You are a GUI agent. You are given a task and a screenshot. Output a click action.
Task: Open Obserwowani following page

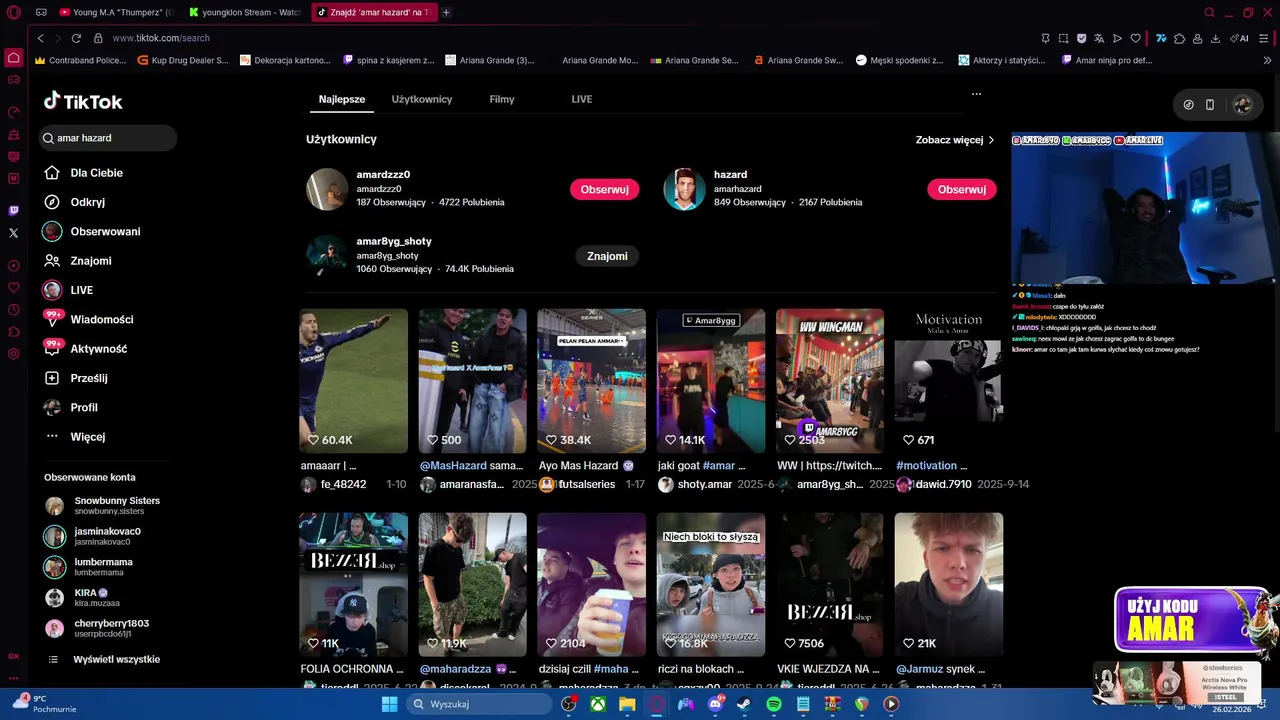[x=91, y=231]
